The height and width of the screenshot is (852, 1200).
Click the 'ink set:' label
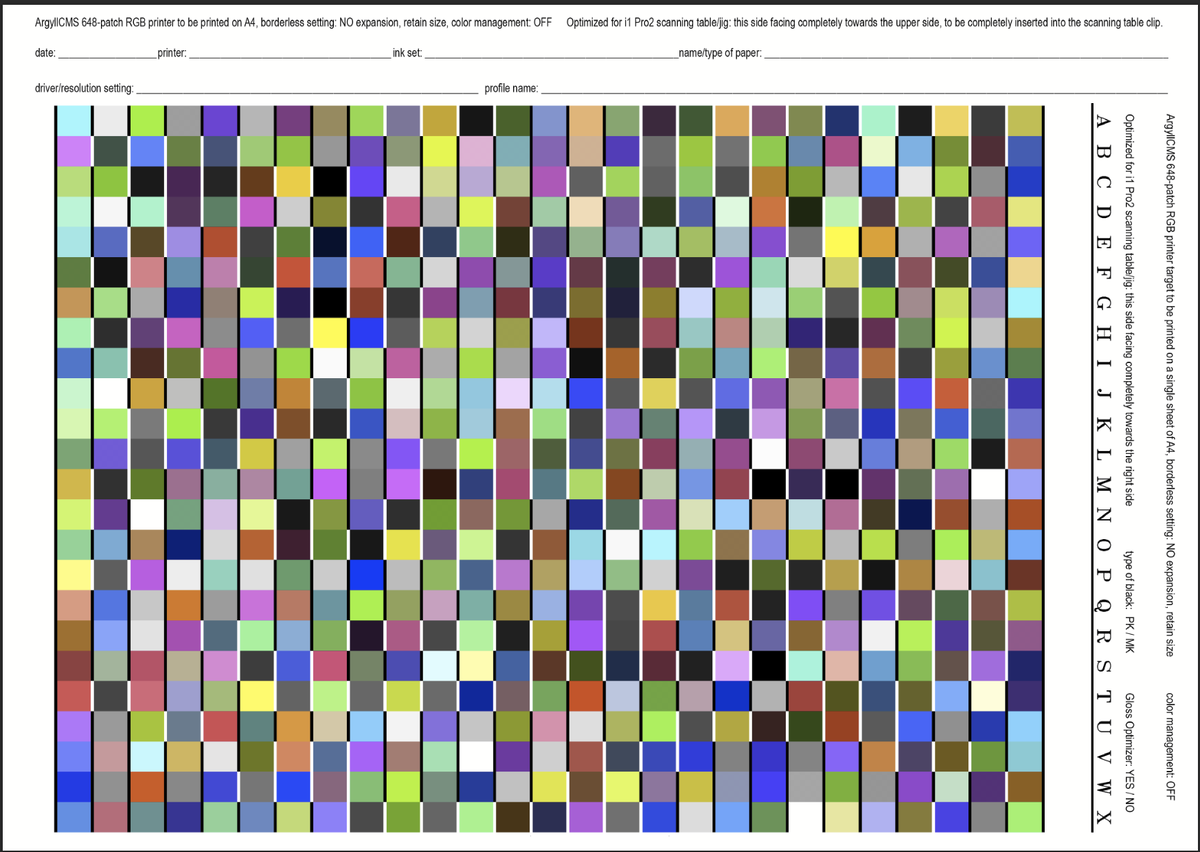pos(409,51)
